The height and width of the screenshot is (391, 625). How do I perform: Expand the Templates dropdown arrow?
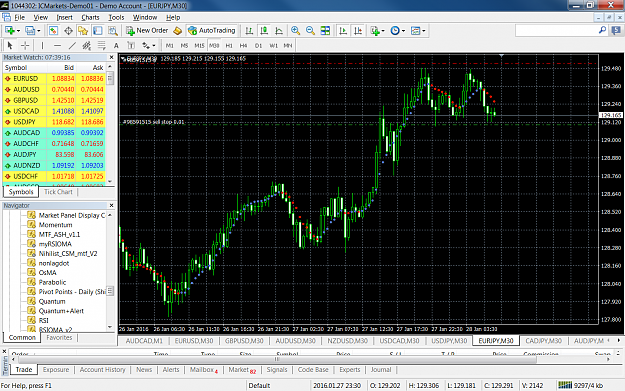pos(424,31)
